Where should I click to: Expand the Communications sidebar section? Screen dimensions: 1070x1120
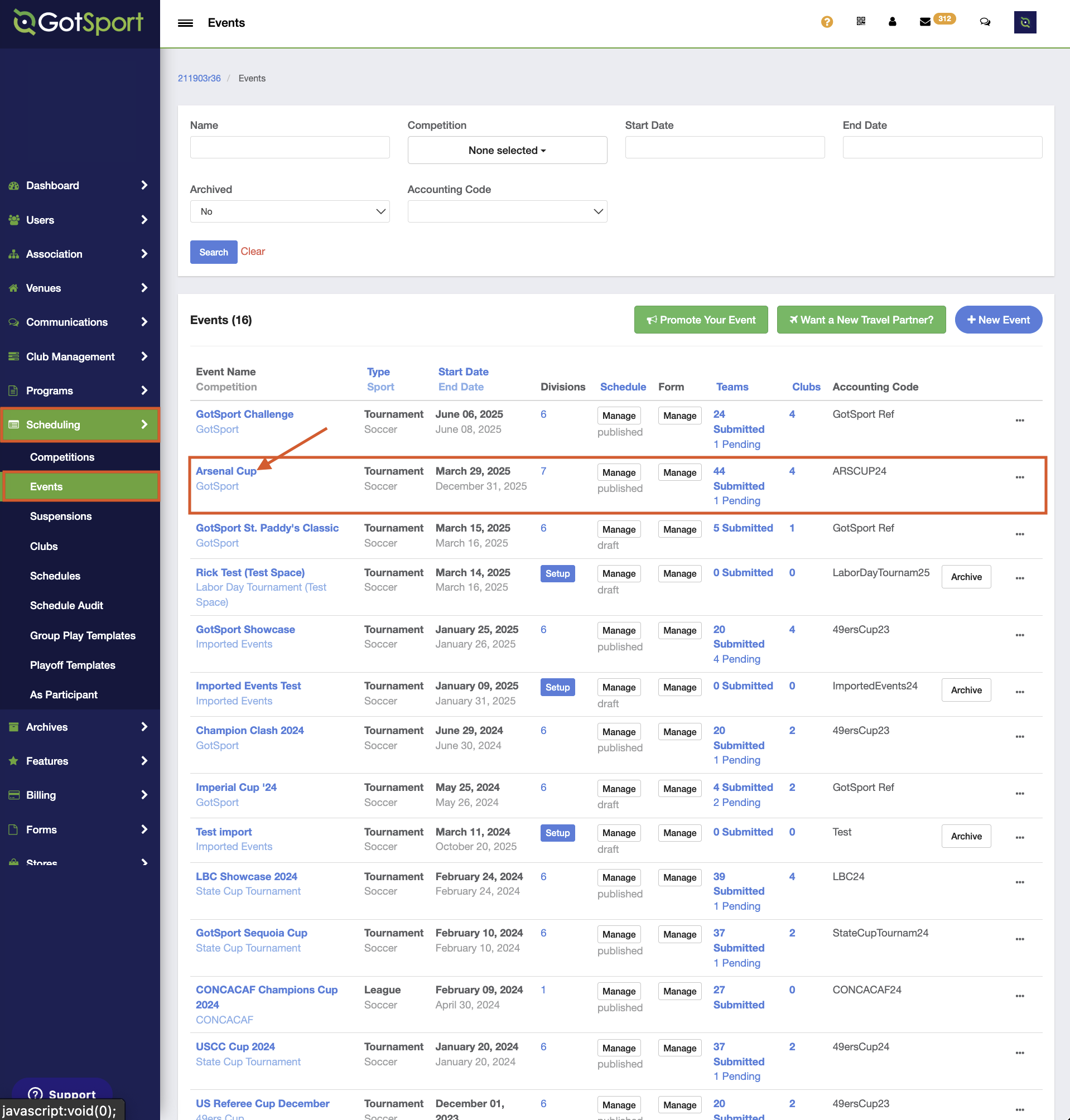tap(80, 323)
